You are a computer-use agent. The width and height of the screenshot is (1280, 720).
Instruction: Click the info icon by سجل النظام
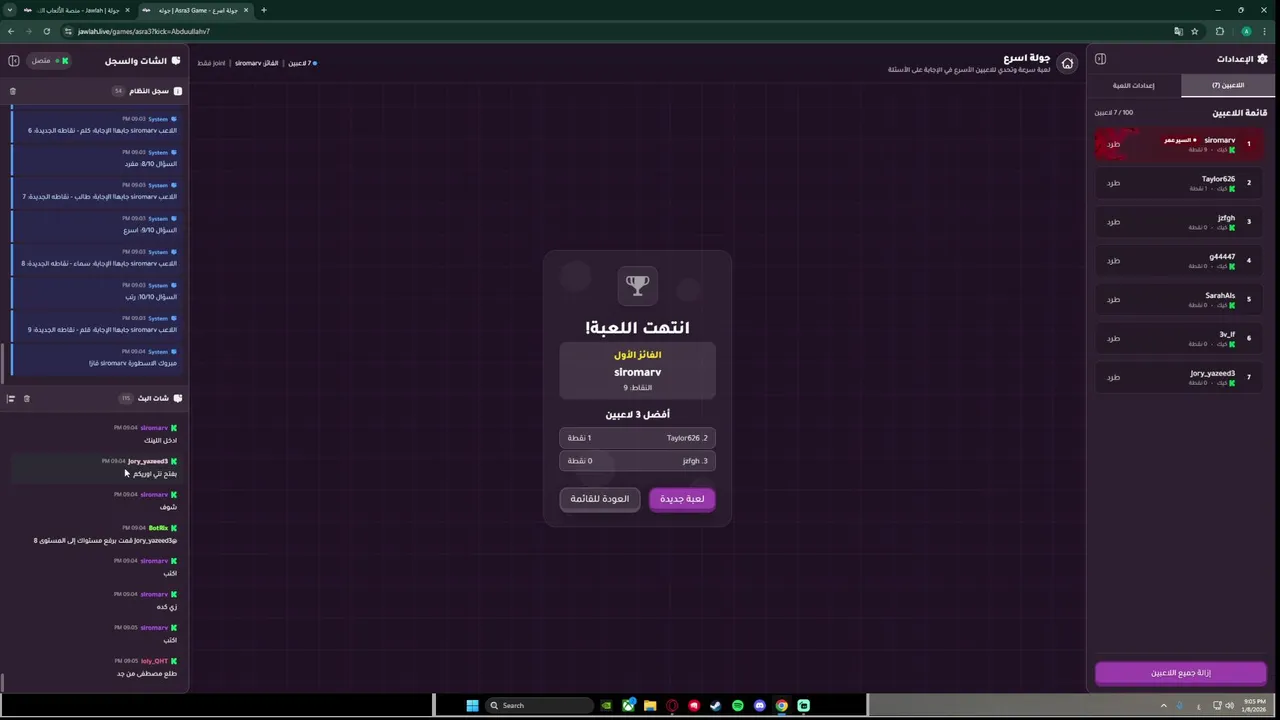tap(178, 91)
